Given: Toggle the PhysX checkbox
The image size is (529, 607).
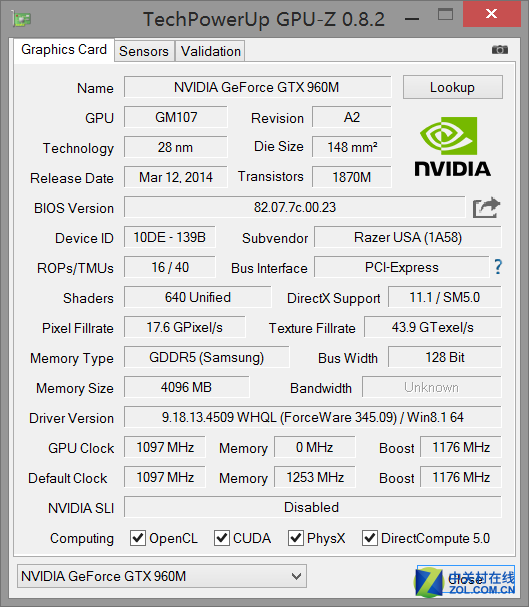Looking at the screenshot, I should [x=296, y=538].
